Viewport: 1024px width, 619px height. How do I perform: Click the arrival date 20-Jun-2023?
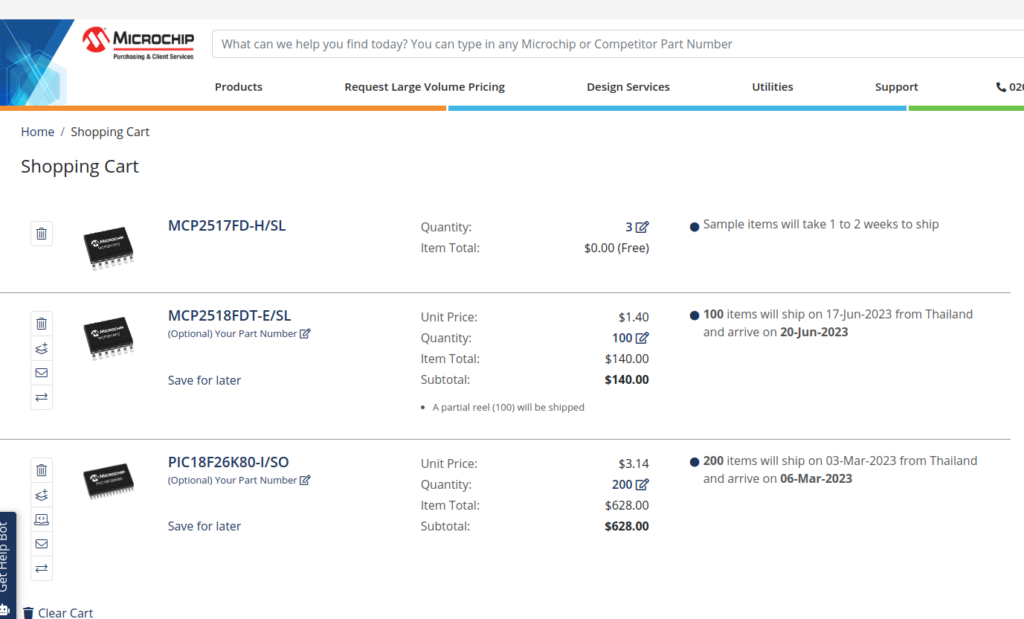pos(814,332)
